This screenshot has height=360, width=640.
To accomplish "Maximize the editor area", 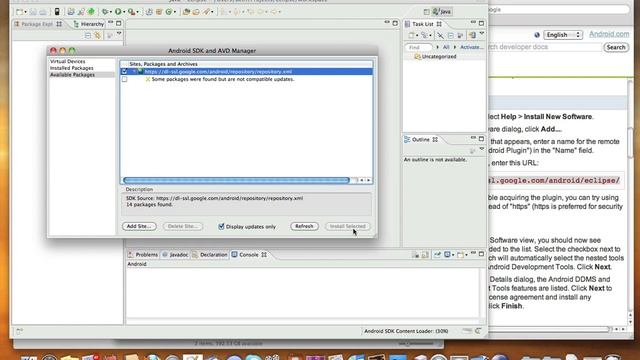I will (x=395, y=23).
